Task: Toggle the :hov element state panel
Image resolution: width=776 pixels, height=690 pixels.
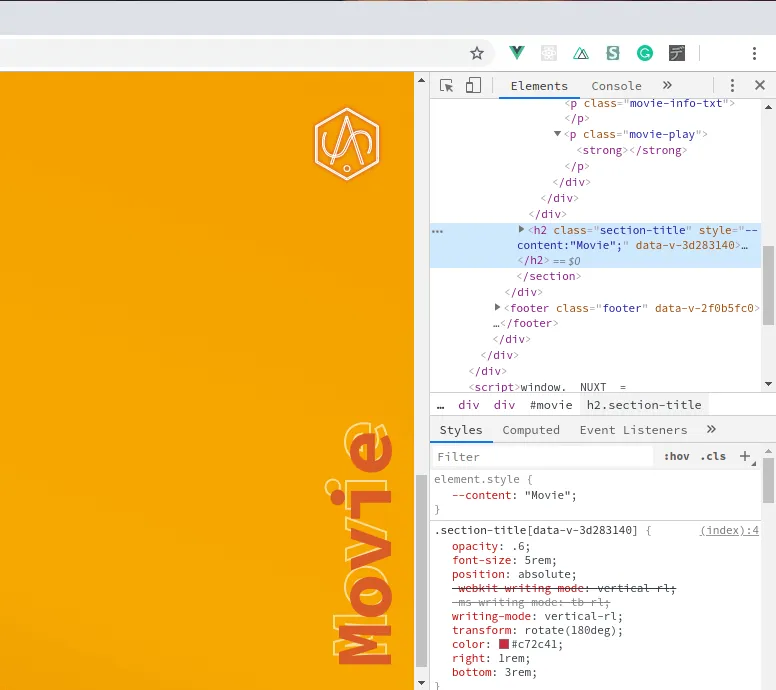Action: tap(676, 456)
